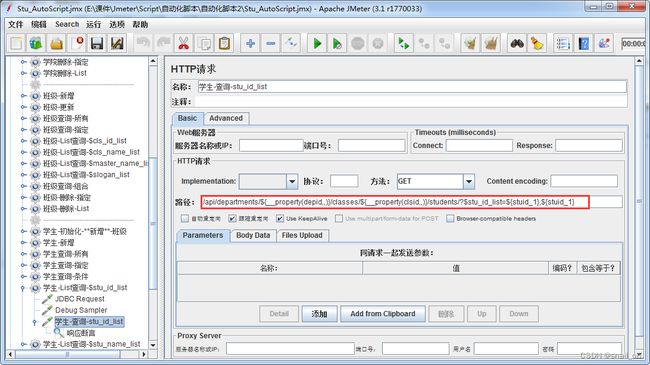Click the 删除 button
Screen dimensions: 650x365
click(446, 314)
